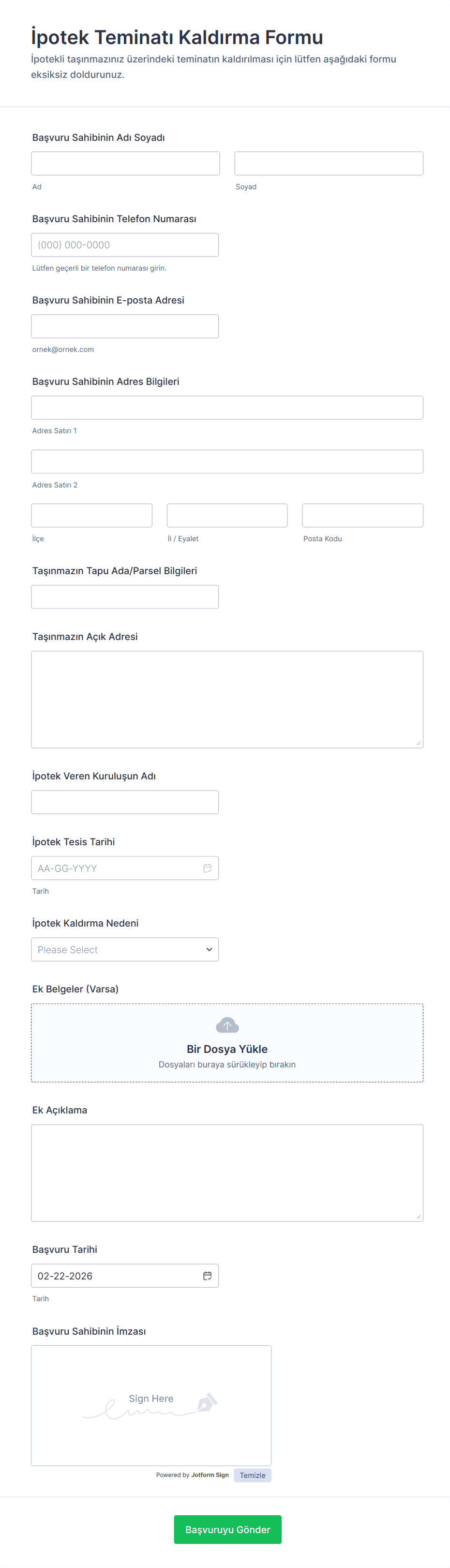This screenshot has height=1568, width=450.
Task: Open calendar icon for Başvuru Tarihi
Action: 208,1276
